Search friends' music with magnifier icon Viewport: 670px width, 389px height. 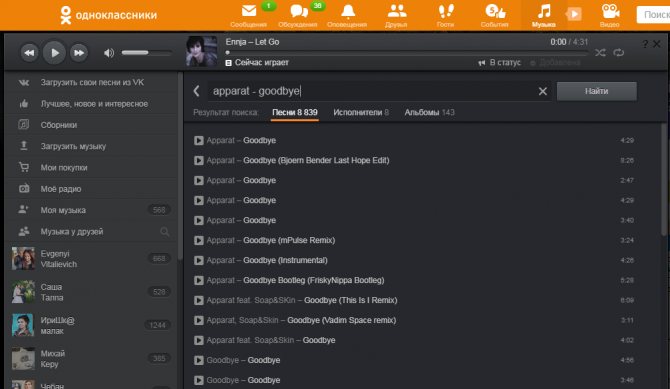[x=165, y=232]
